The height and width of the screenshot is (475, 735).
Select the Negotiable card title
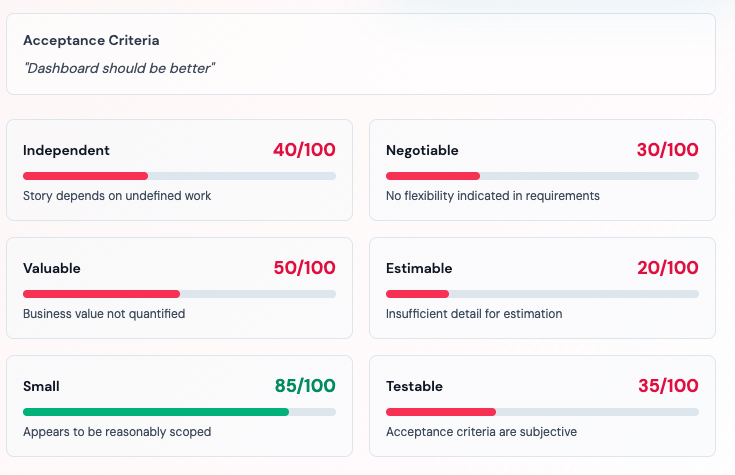pyautogui.click(x=422, y=150)
